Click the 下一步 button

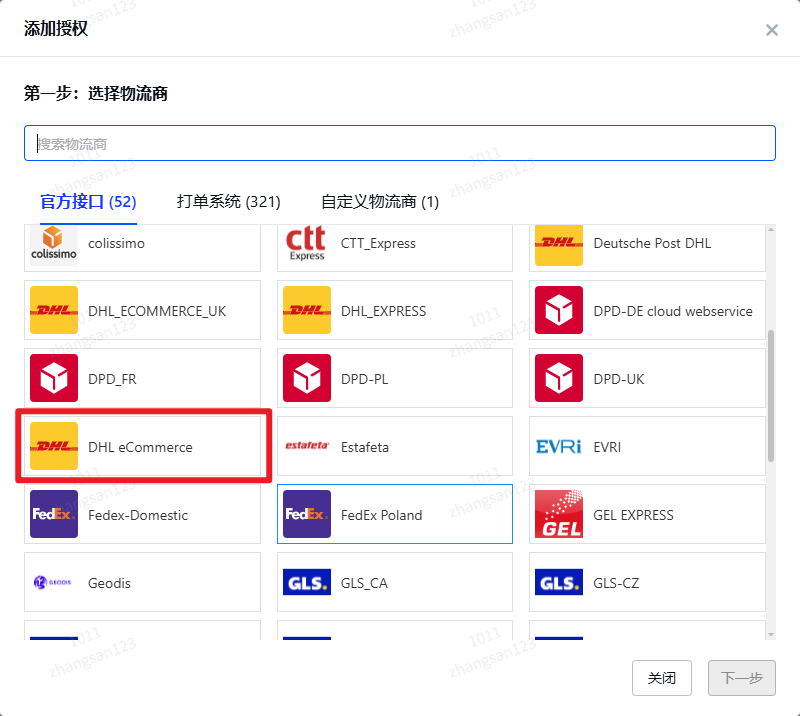coord(742,678)
